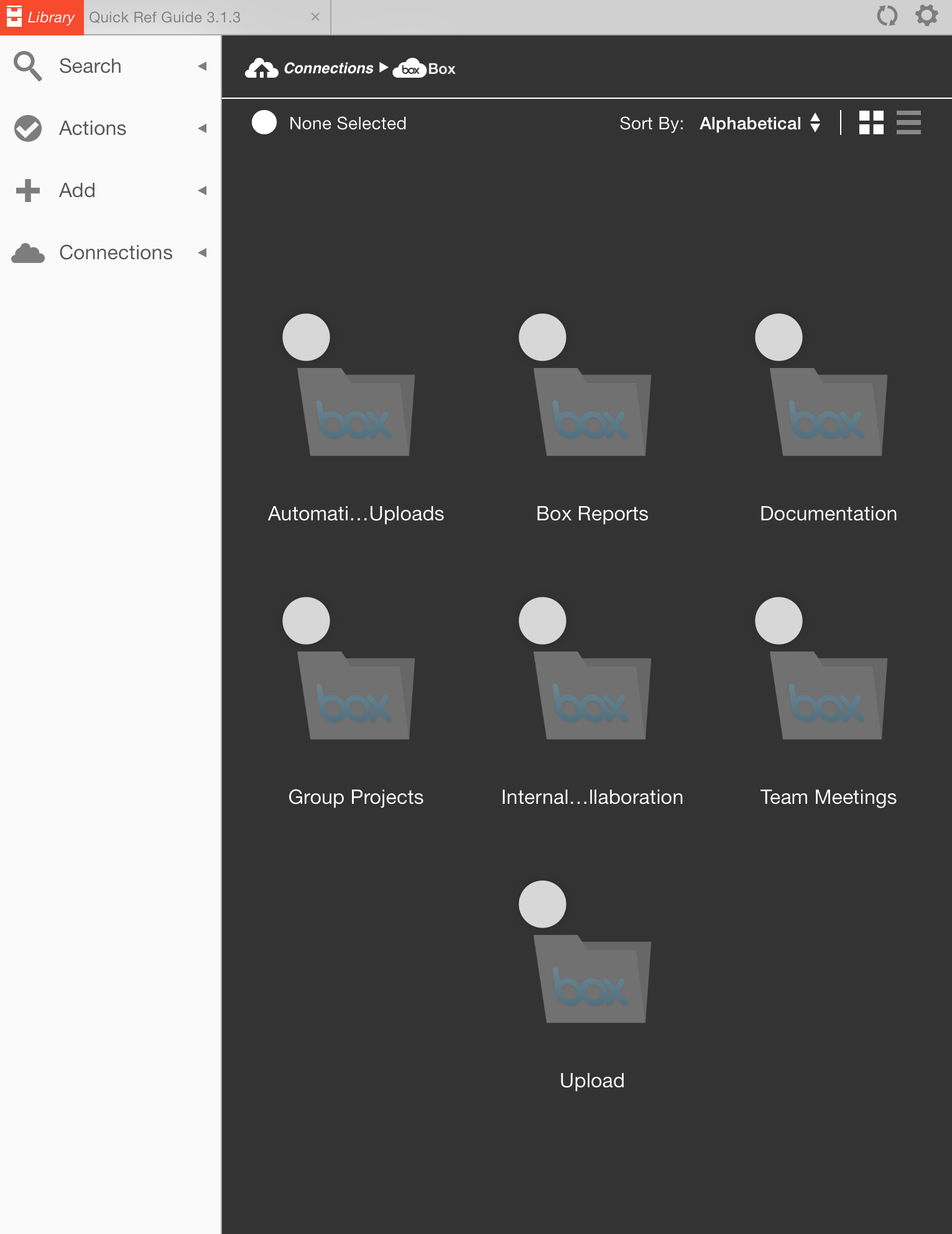Select the Internal...llaboration folder circle
The width and height of the screenshot is (952, 1234).
542,620
